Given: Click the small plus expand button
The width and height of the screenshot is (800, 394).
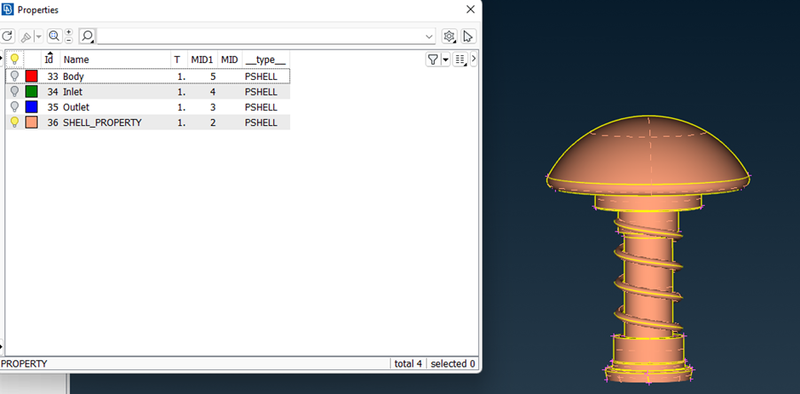Looking at the screenshot, I should coord(69,32).
